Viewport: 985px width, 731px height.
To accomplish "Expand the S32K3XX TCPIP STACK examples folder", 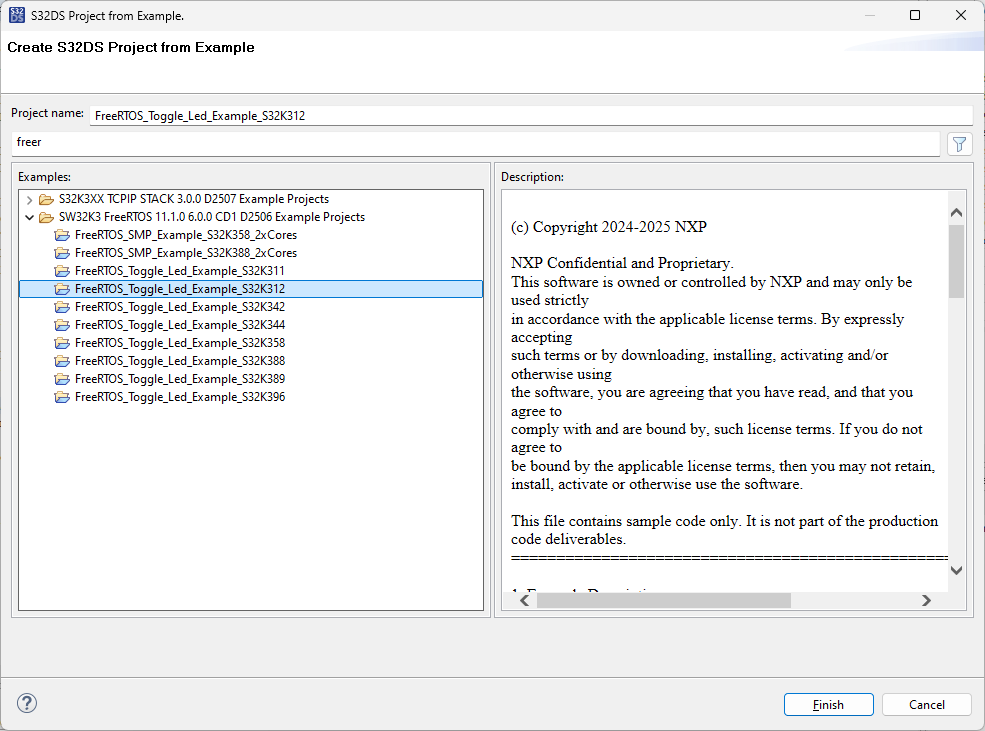I will pyautogui.click(x=30, y=200).
